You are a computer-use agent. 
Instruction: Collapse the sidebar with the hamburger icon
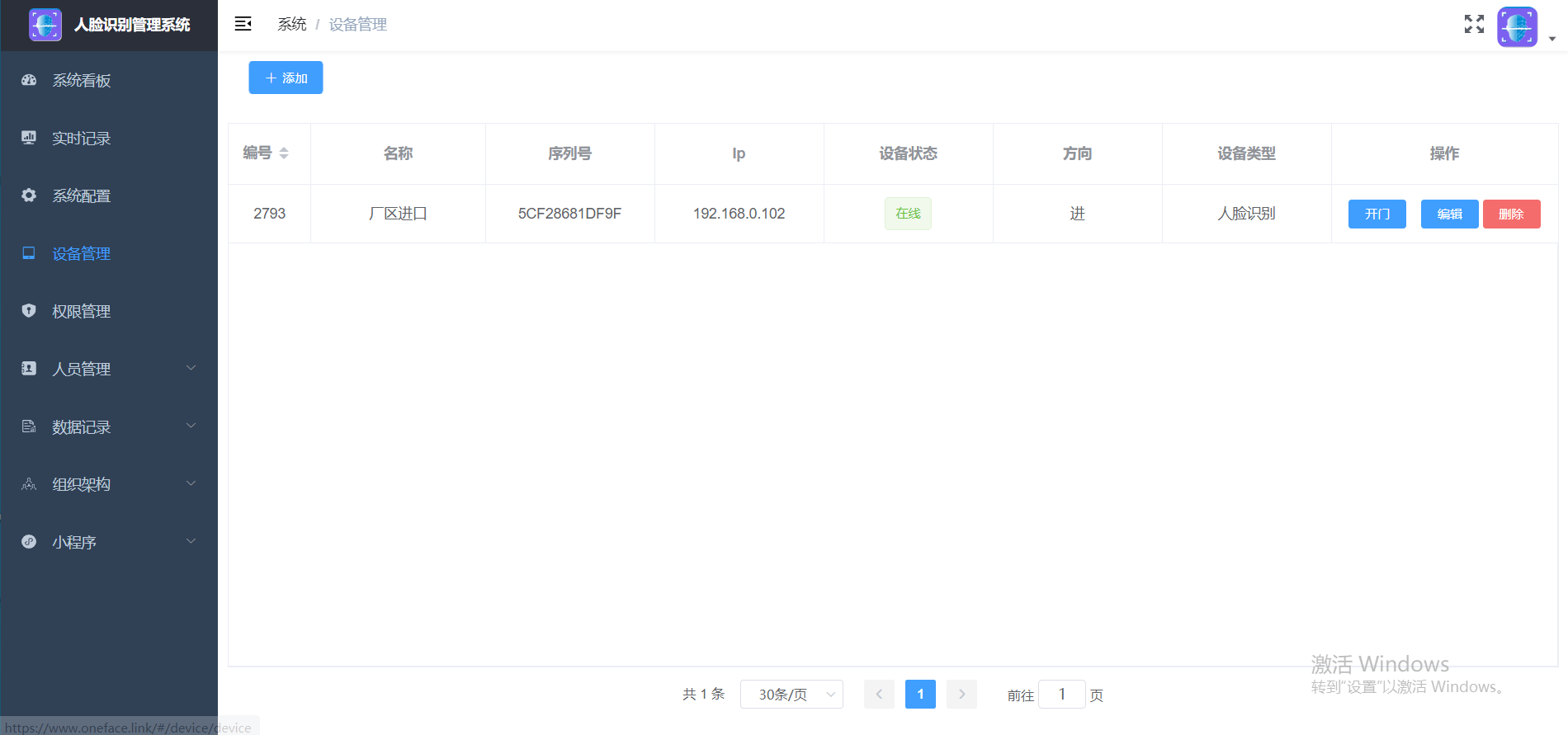(x=243, y=24)
